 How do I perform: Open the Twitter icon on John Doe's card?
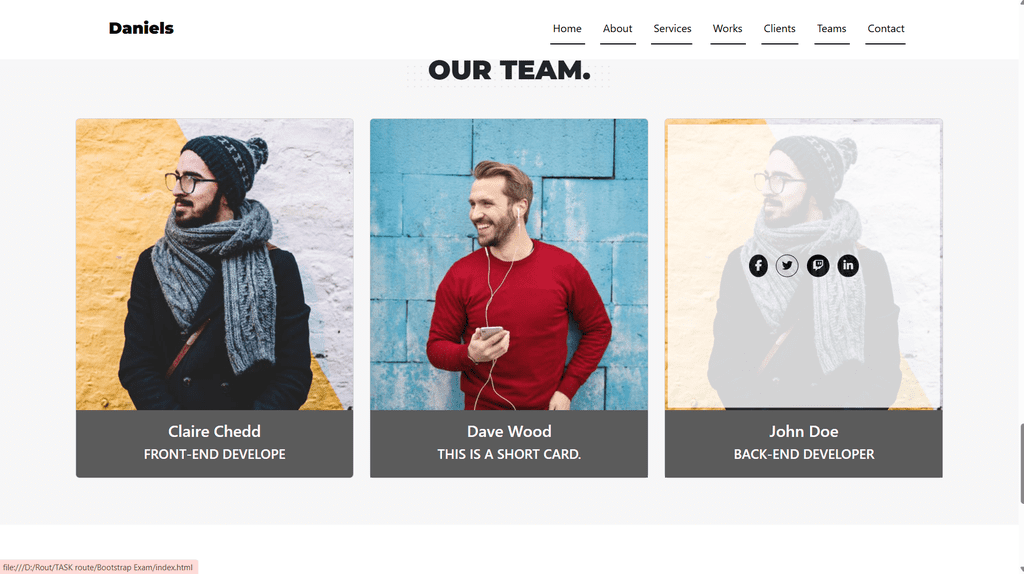787,265
